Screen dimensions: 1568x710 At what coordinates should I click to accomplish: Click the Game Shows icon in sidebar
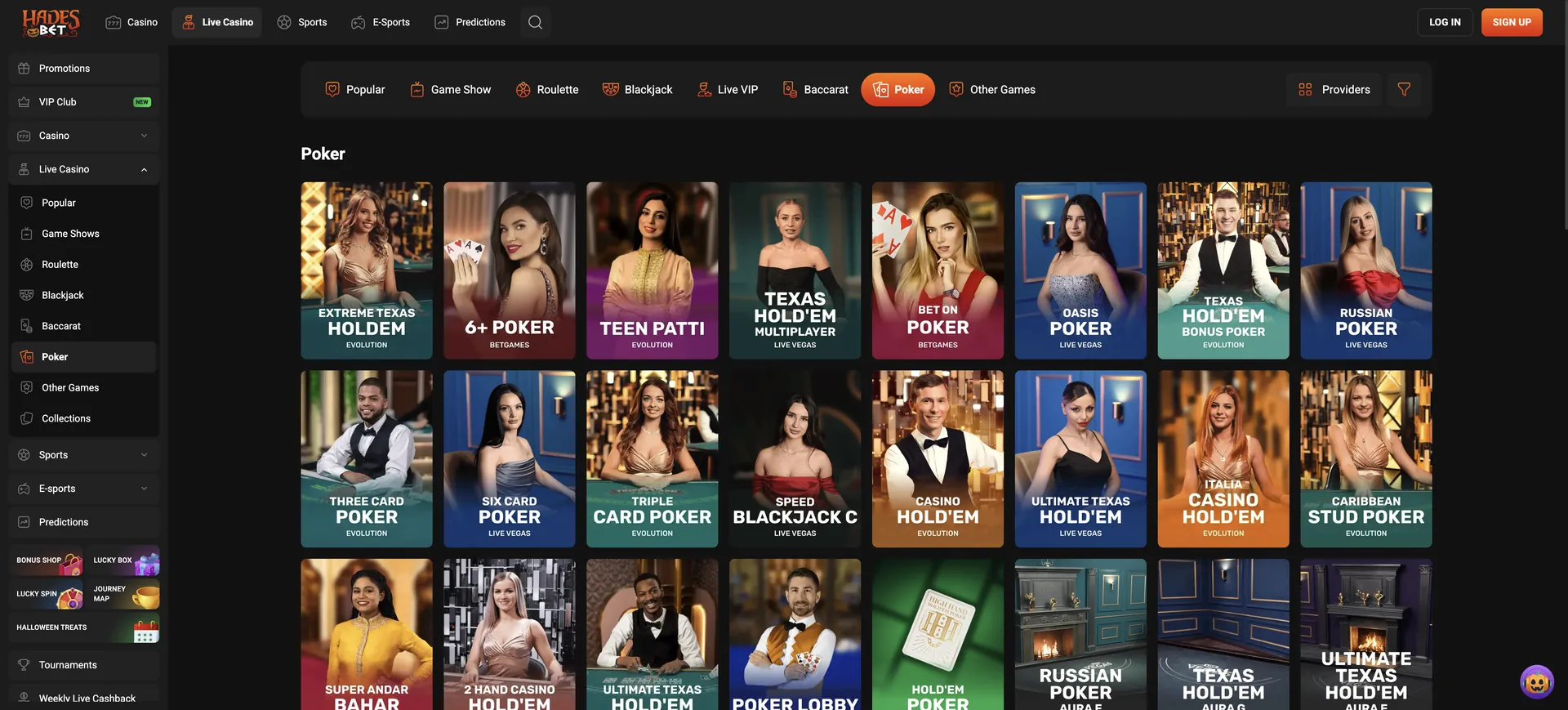pyautogui.click(x=27, y=234)
